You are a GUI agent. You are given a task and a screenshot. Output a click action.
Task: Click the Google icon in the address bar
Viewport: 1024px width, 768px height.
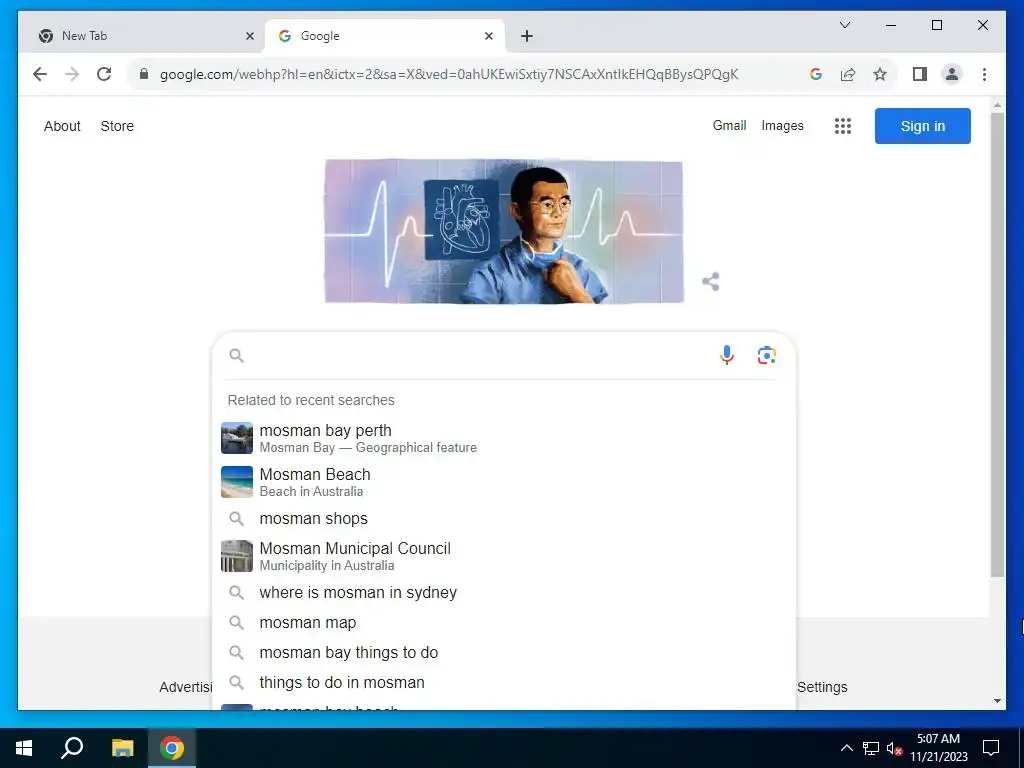(x=816, y=74)
